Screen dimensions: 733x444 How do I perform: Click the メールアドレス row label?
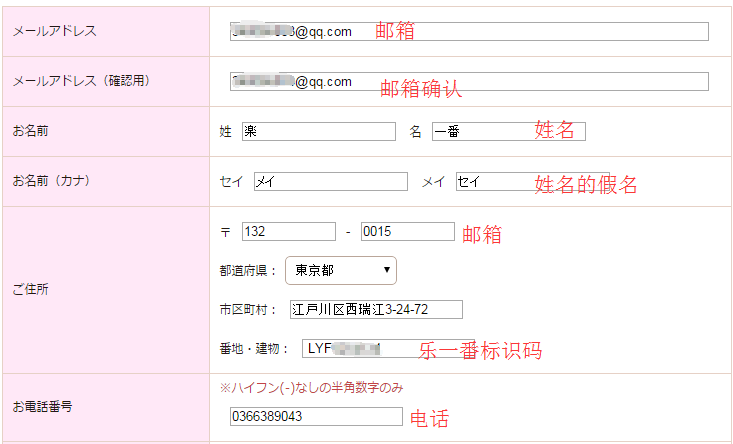point(55,31)
